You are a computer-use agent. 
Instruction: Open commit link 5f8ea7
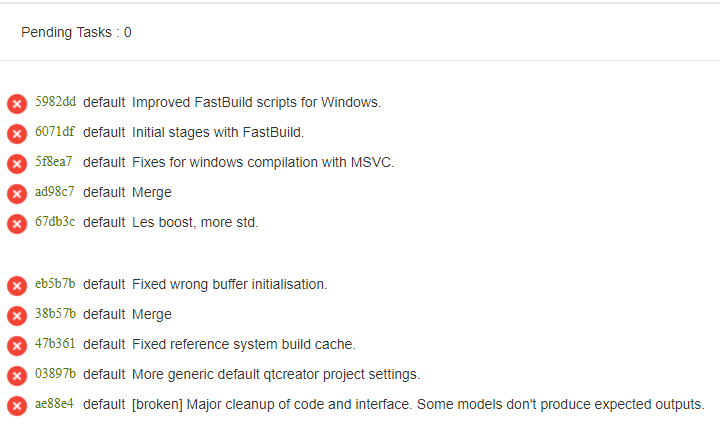54,162
